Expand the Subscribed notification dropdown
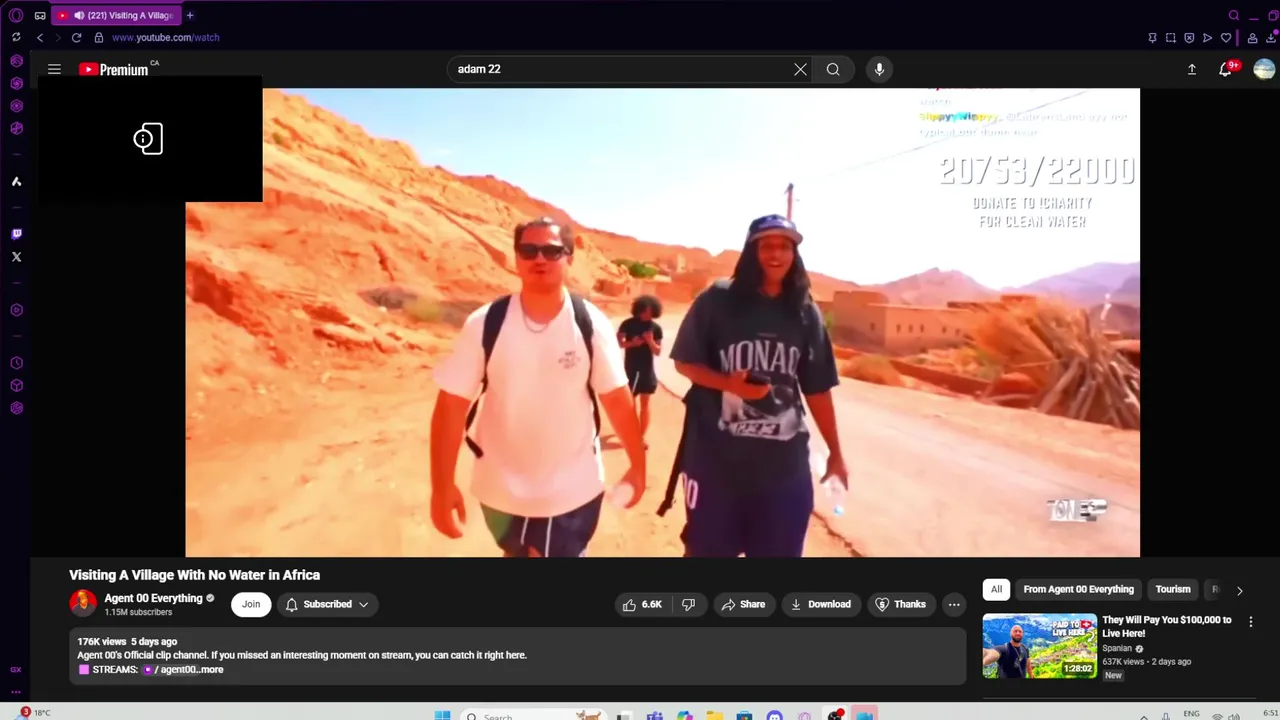The width and height of the screenshot is (1280, 720). click(x=327, y=604)
